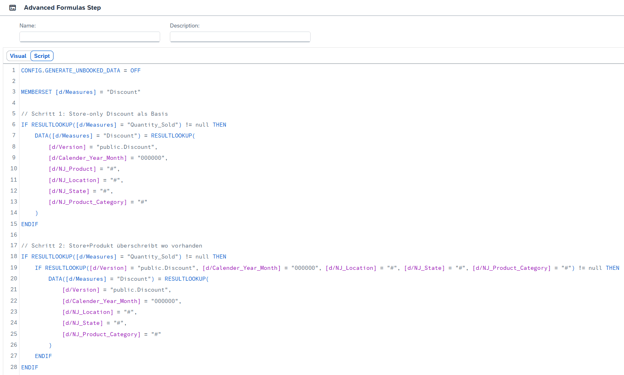Click MEMBERSET keyword on line 3
The image size is (624, 375).
(36, 92)
